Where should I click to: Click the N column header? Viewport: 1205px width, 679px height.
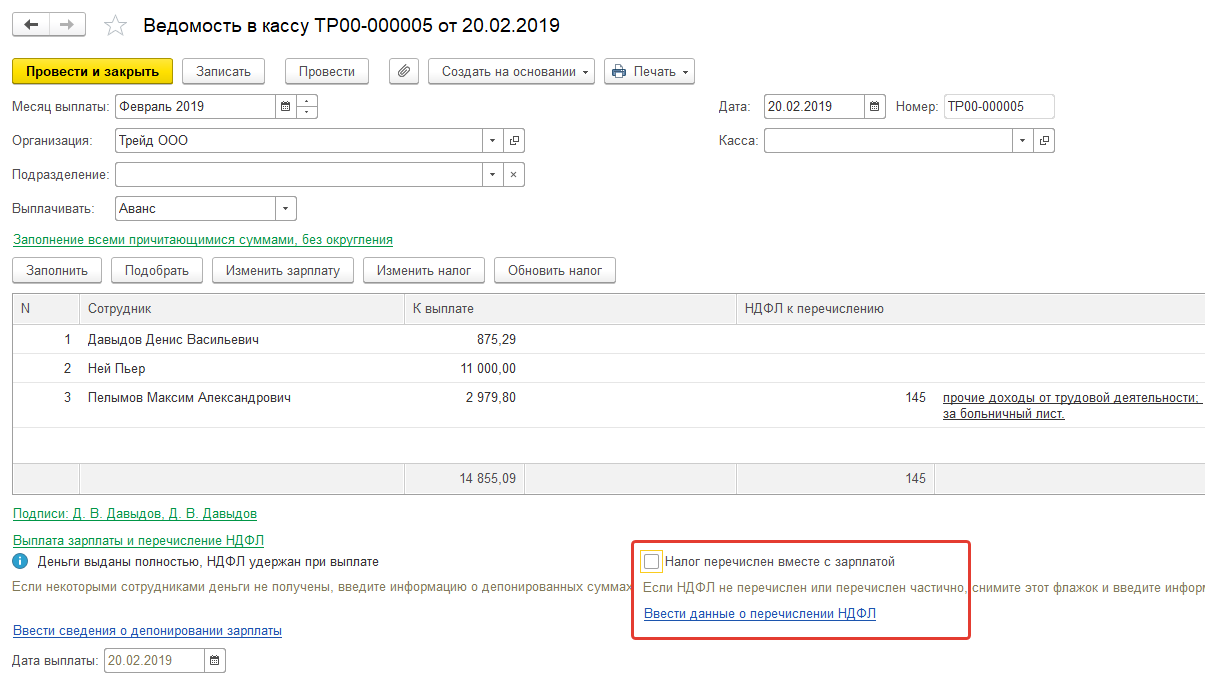click(x=46, y=309)
